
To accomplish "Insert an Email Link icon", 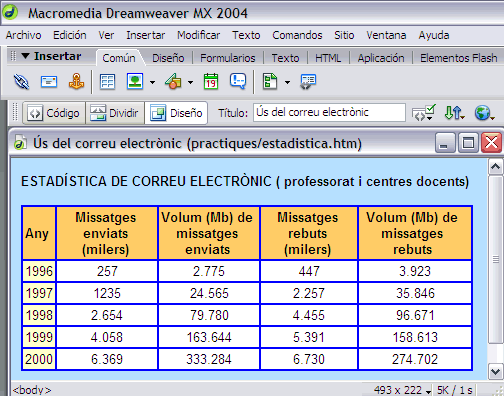I will [49, 82].
